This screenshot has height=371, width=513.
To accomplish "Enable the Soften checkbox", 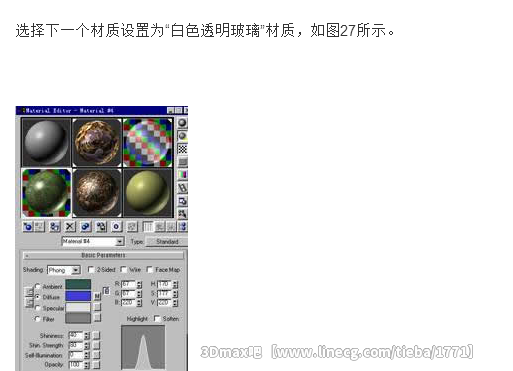I will (x=157, y=319).
